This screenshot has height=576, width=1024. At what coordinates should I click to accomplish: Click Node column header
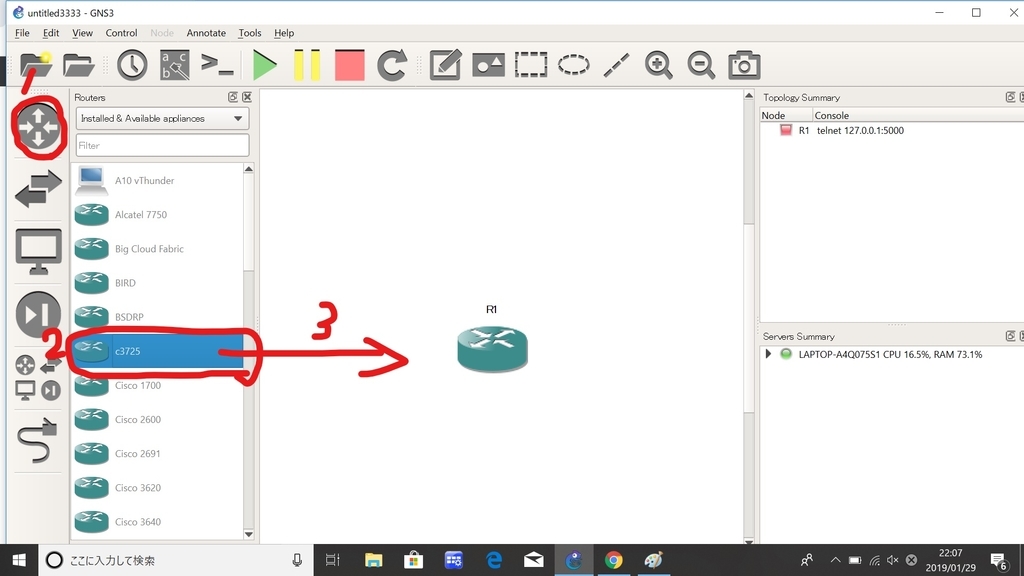786,115
